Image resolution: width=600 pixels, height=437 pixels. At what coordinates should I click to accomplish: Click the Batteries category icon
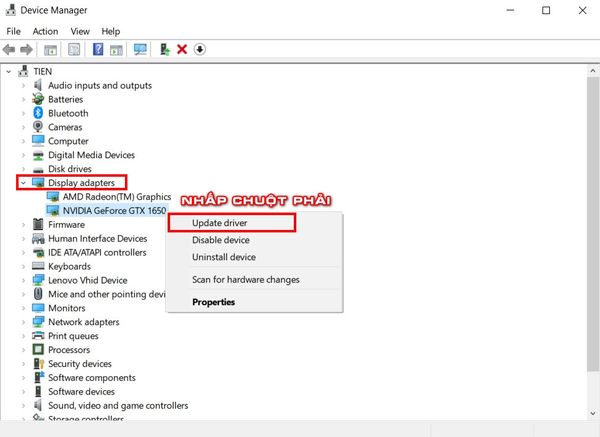click(38, 99)
